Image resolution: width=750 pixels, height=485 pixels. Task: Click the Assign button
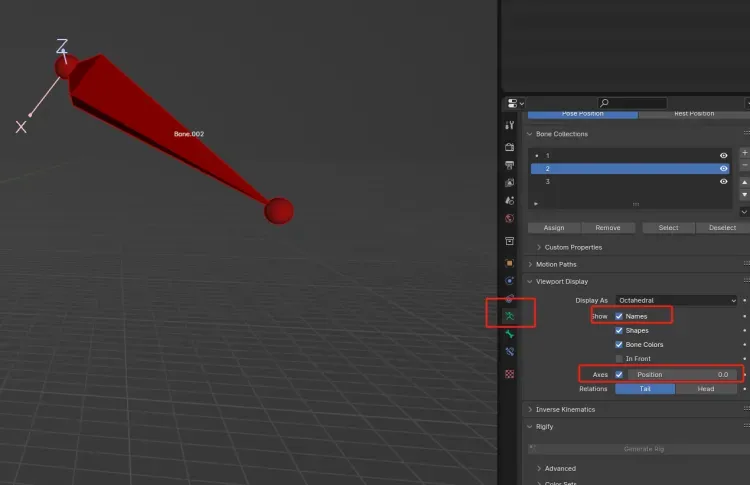[x=554, y=228]
